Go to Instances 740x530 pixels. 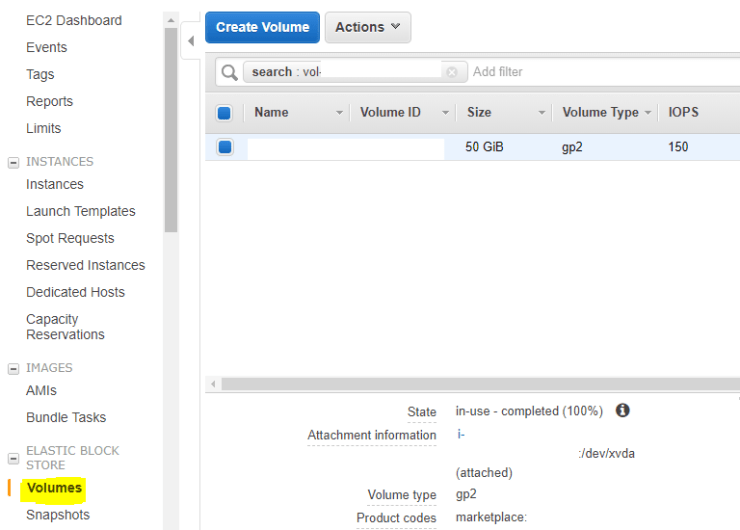pos(55,184)
